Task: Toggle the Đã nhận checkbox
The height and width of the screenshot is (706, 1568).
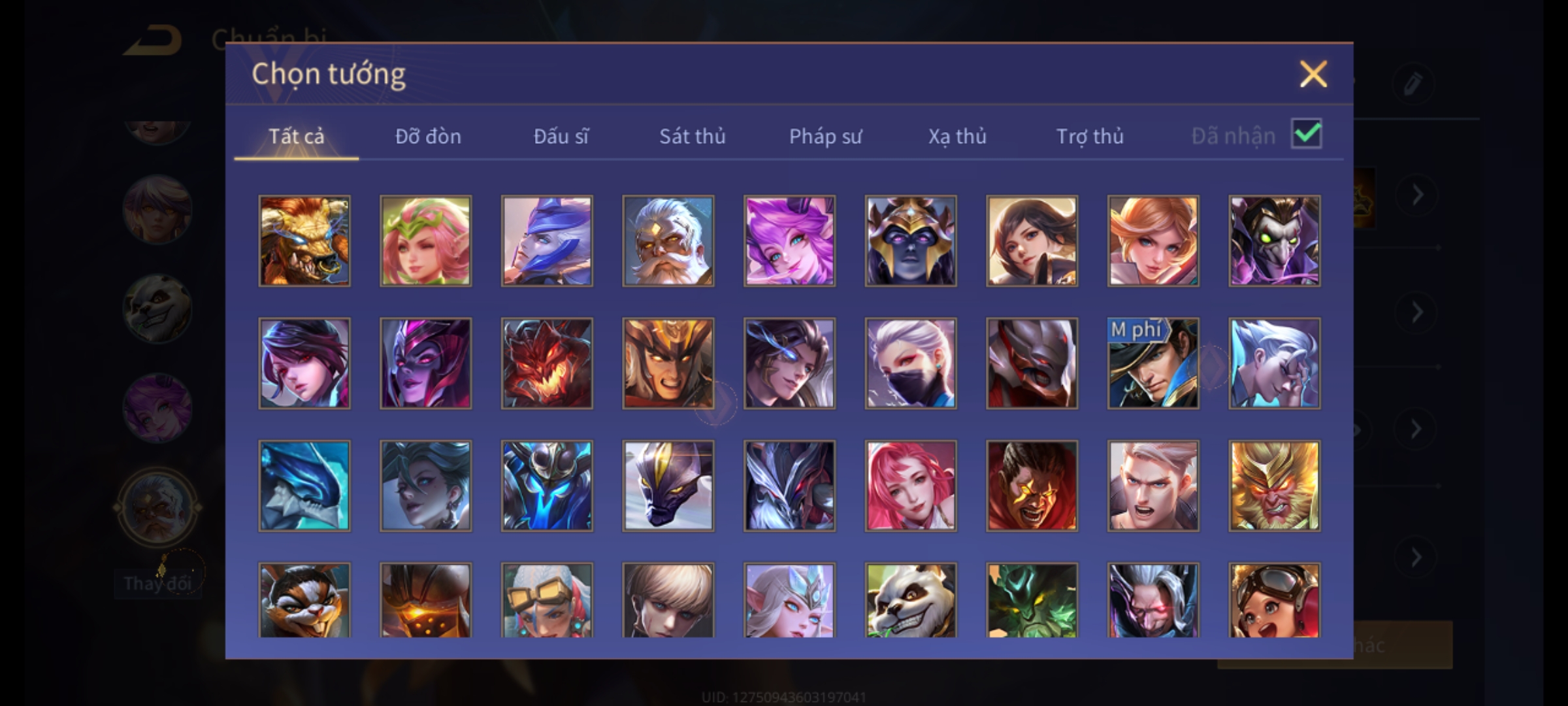Action: coord(1307,134)
